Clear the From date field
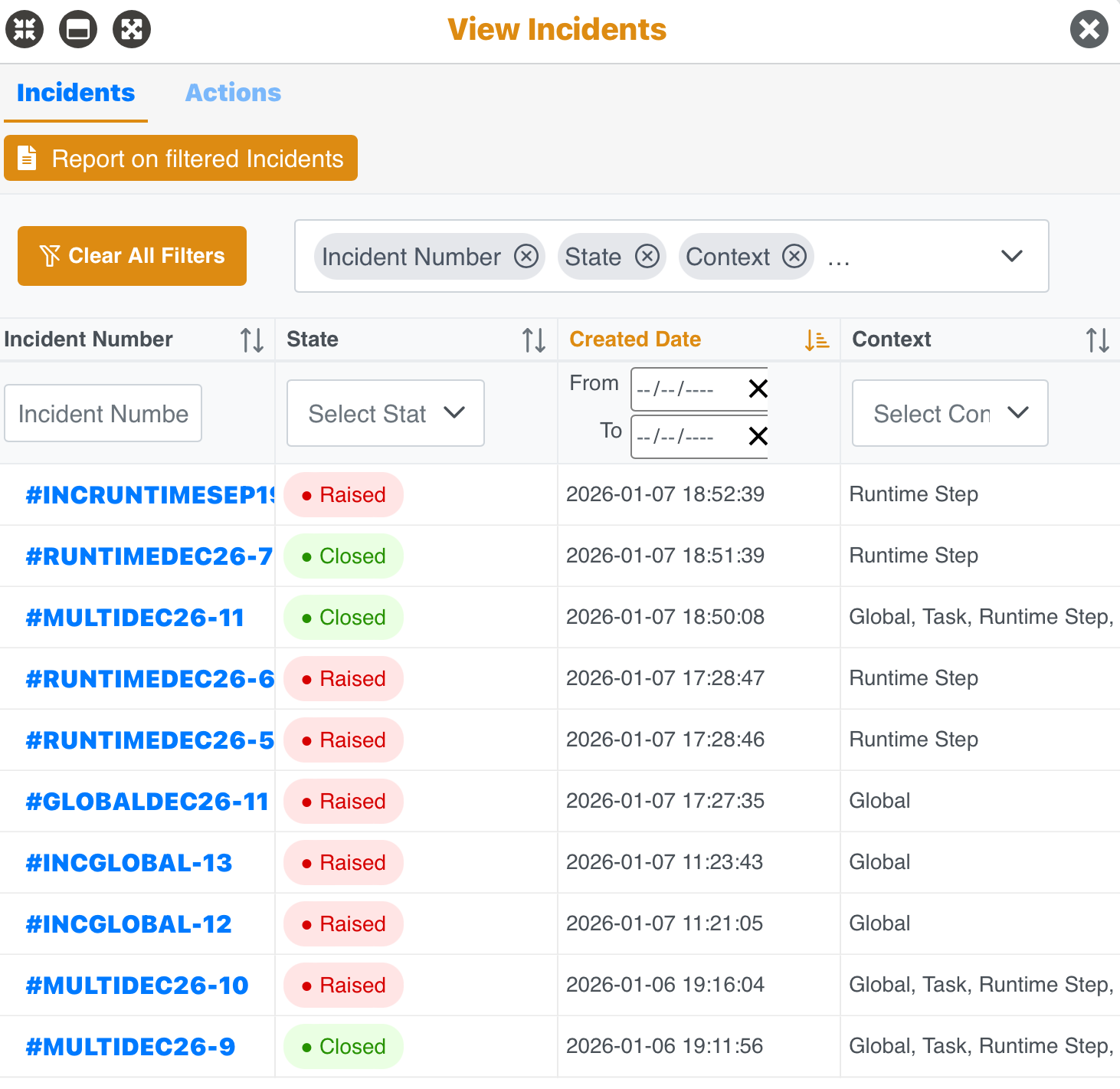 (x=758, y=389)
